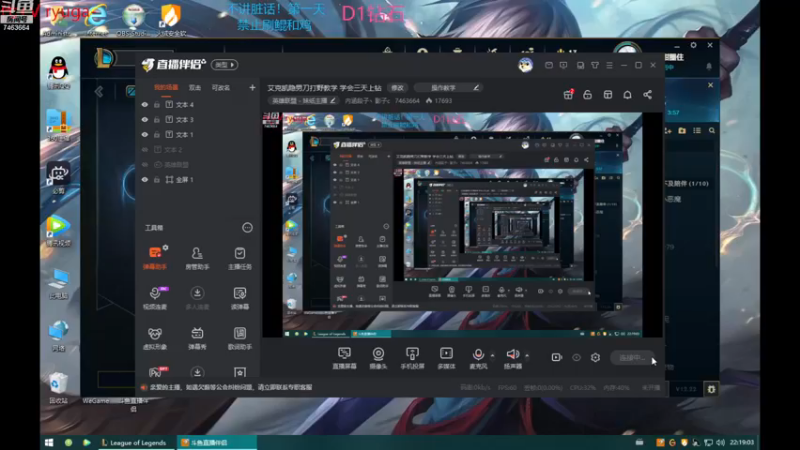The height and width of the screenshot is (450, 800).
Task: Open the 视频连麦 video co-stream tool
Action: pos(155,298)
